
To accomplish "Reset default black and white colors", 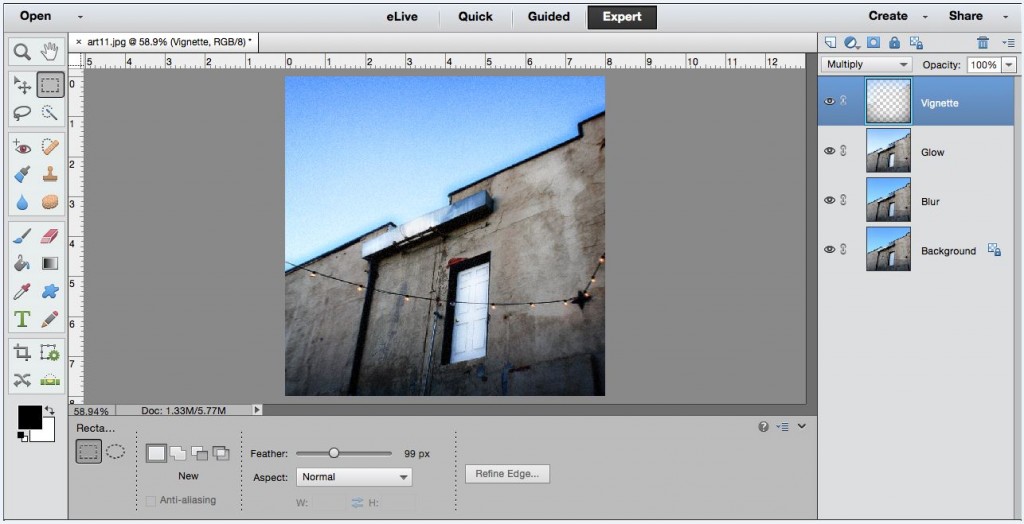I will [22, 436].
